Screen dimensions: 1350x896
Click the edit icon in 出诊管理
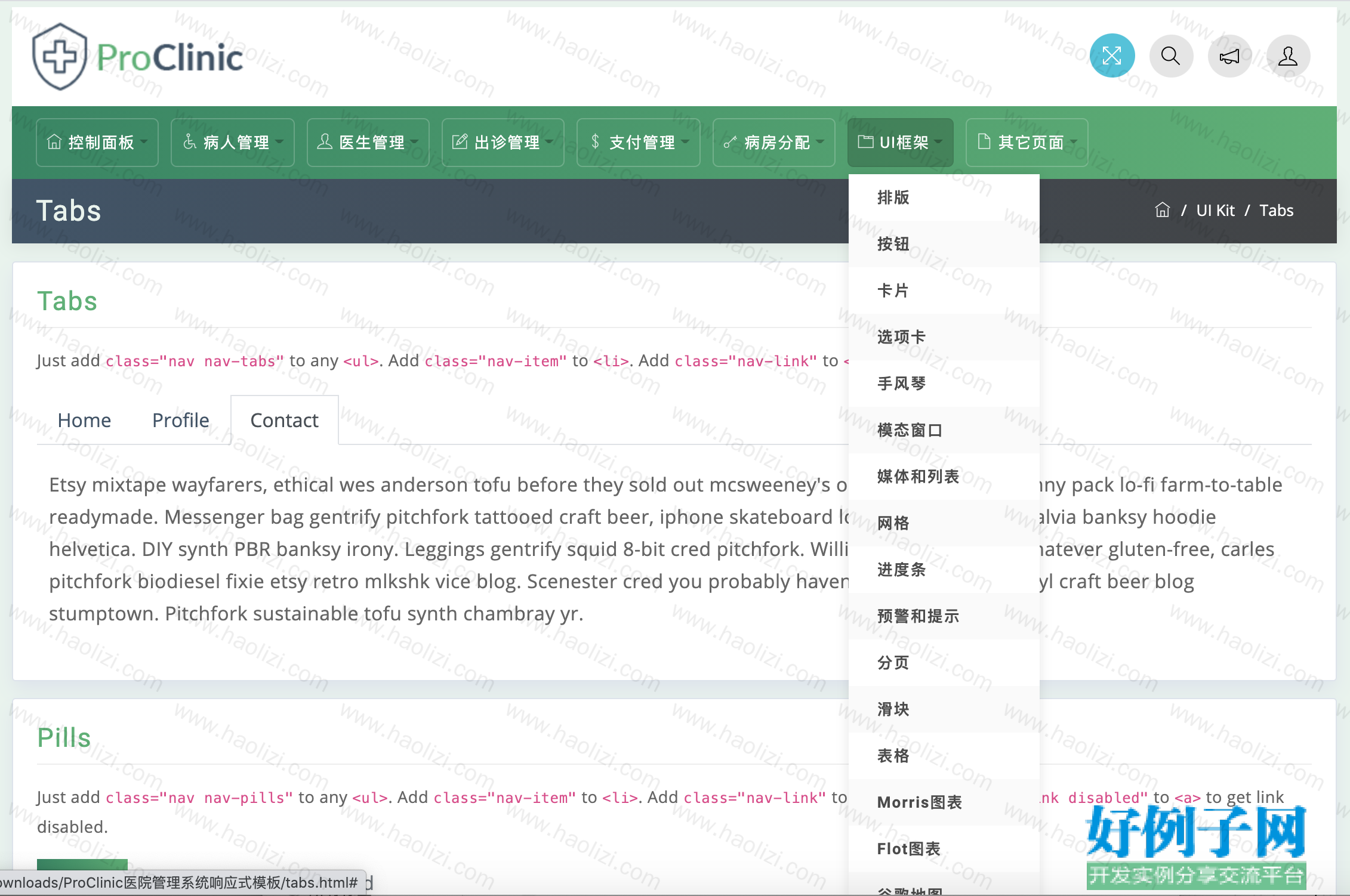[x=460, y=142]
